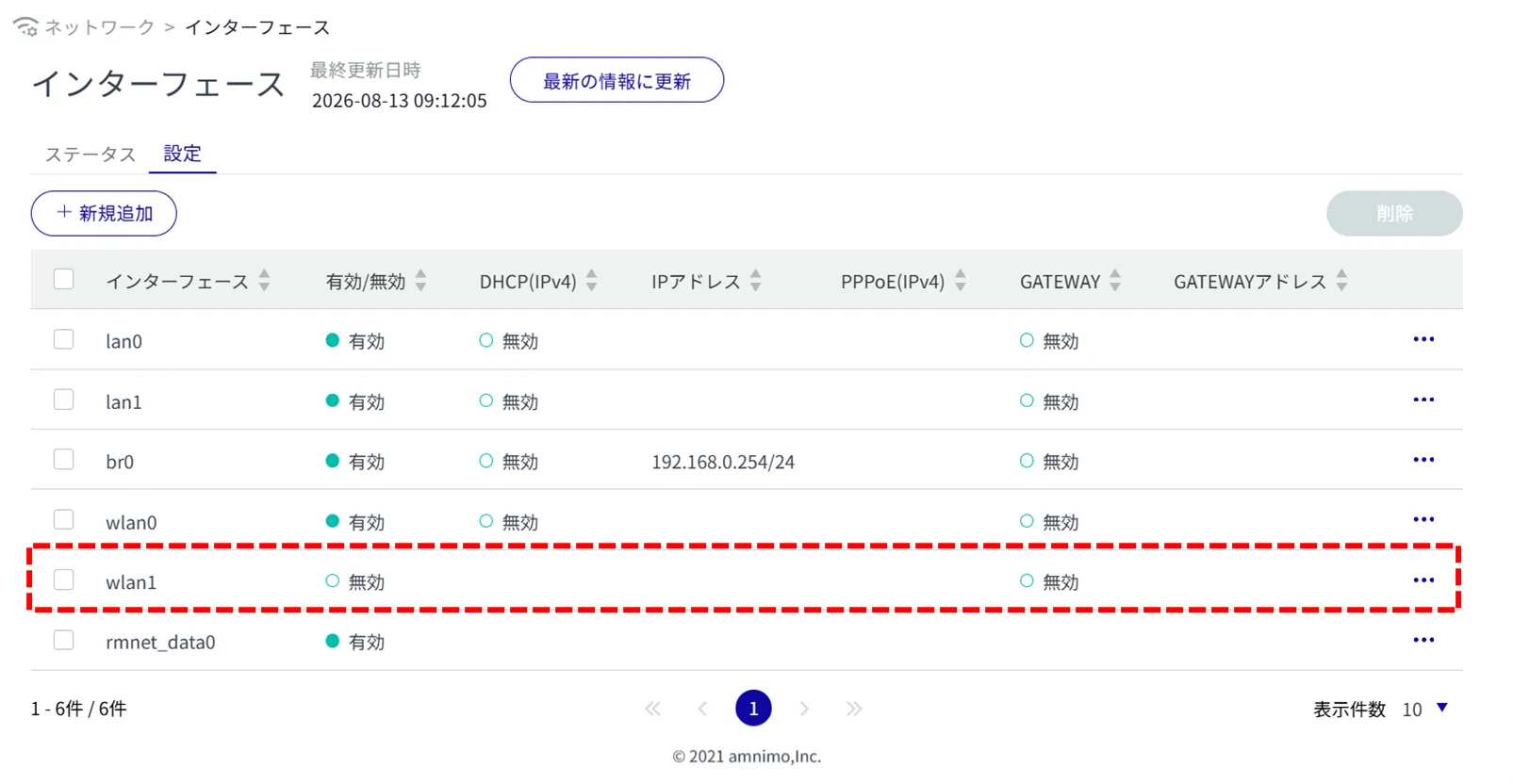Sort by DHCP(IPv4) column arrows
1513x784 pixels.
(x=591, y=280)
